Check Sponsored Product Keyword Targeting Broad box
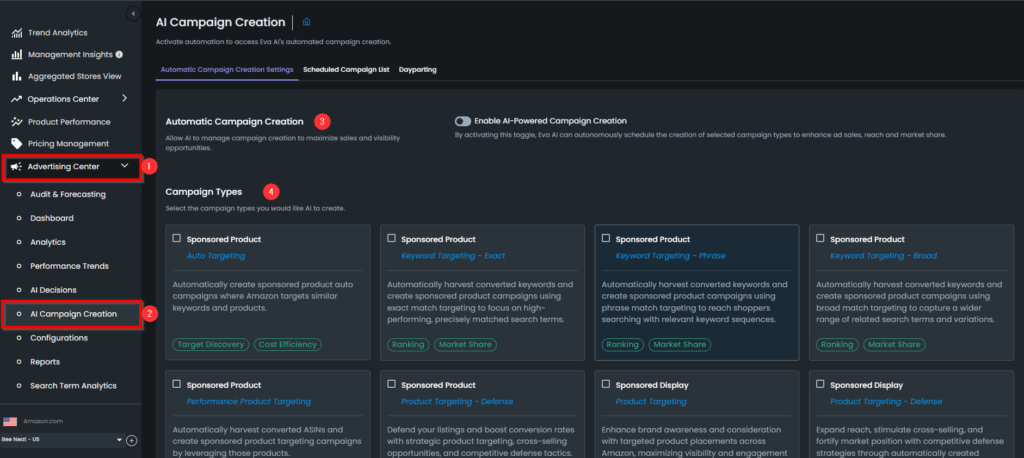This screenshot has width=1024, height=458. pos(820,238)
